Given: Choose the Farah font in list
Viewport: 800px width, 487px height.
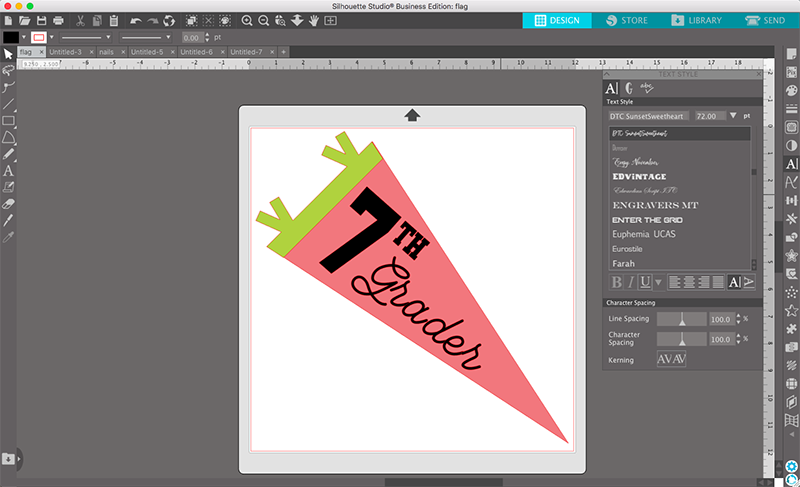Looking at the screenshot, I should tap(623, 264).
